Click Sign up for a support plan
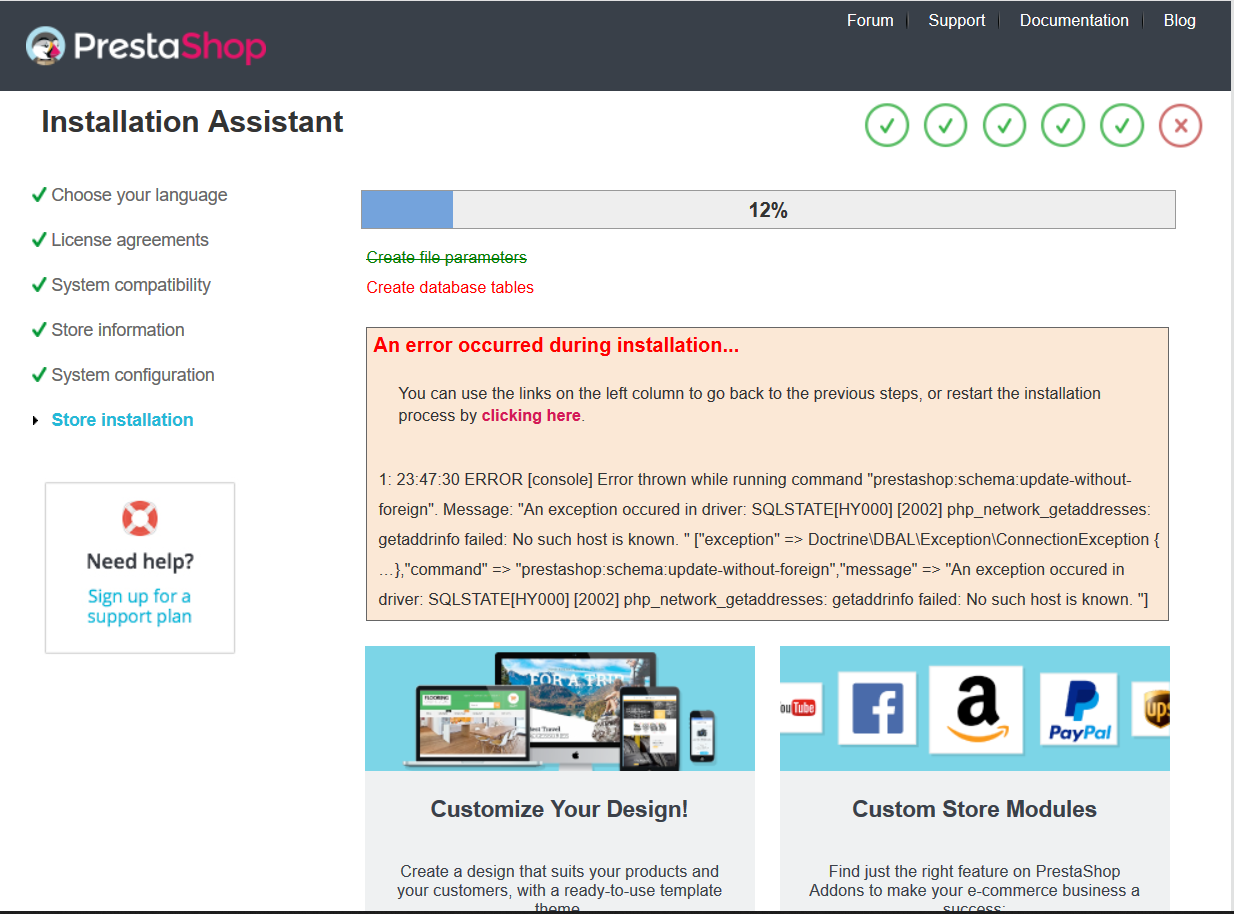Screen dimensions: 1234x914 [140, 606]
